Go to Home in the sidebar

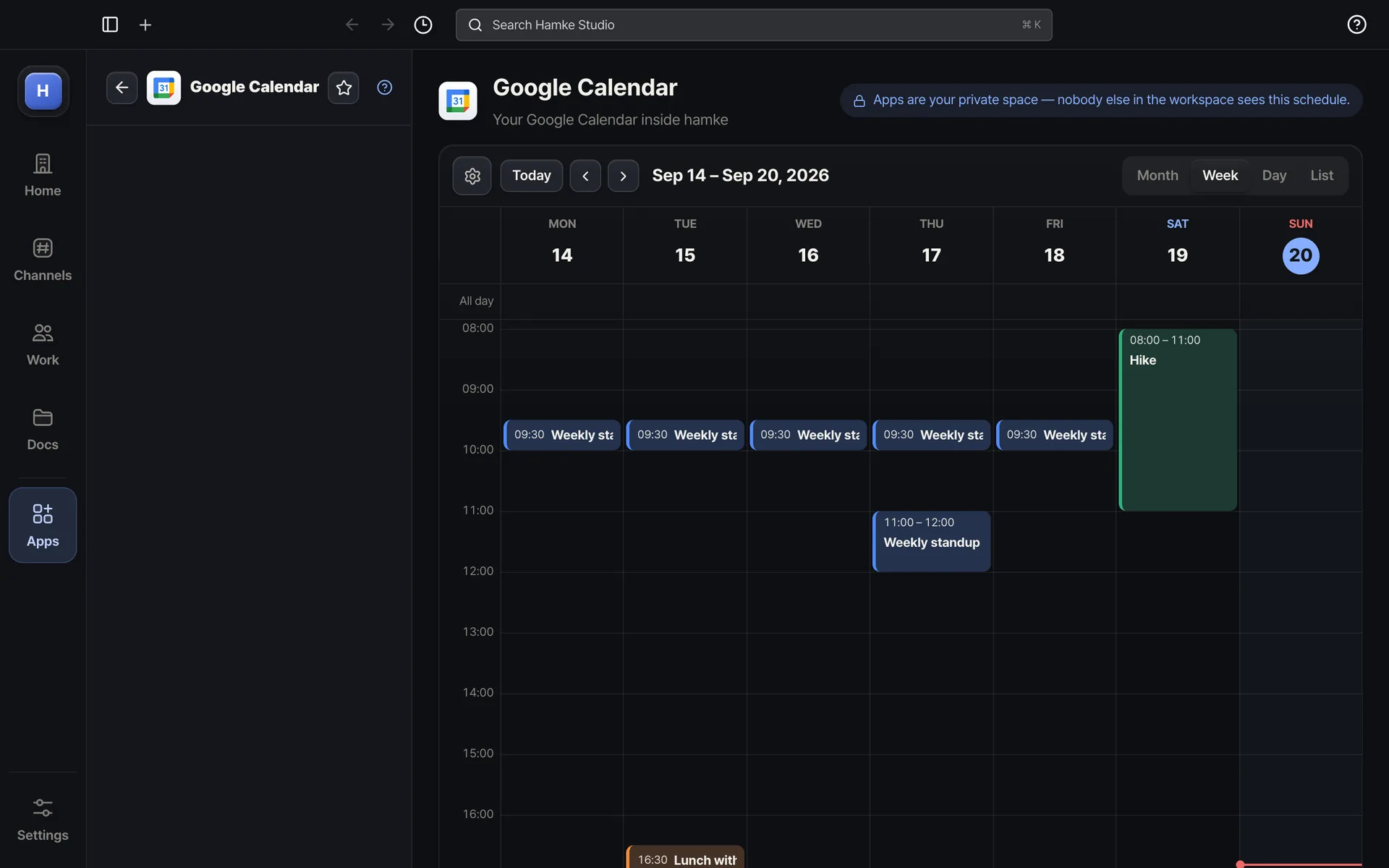point(43,175)
